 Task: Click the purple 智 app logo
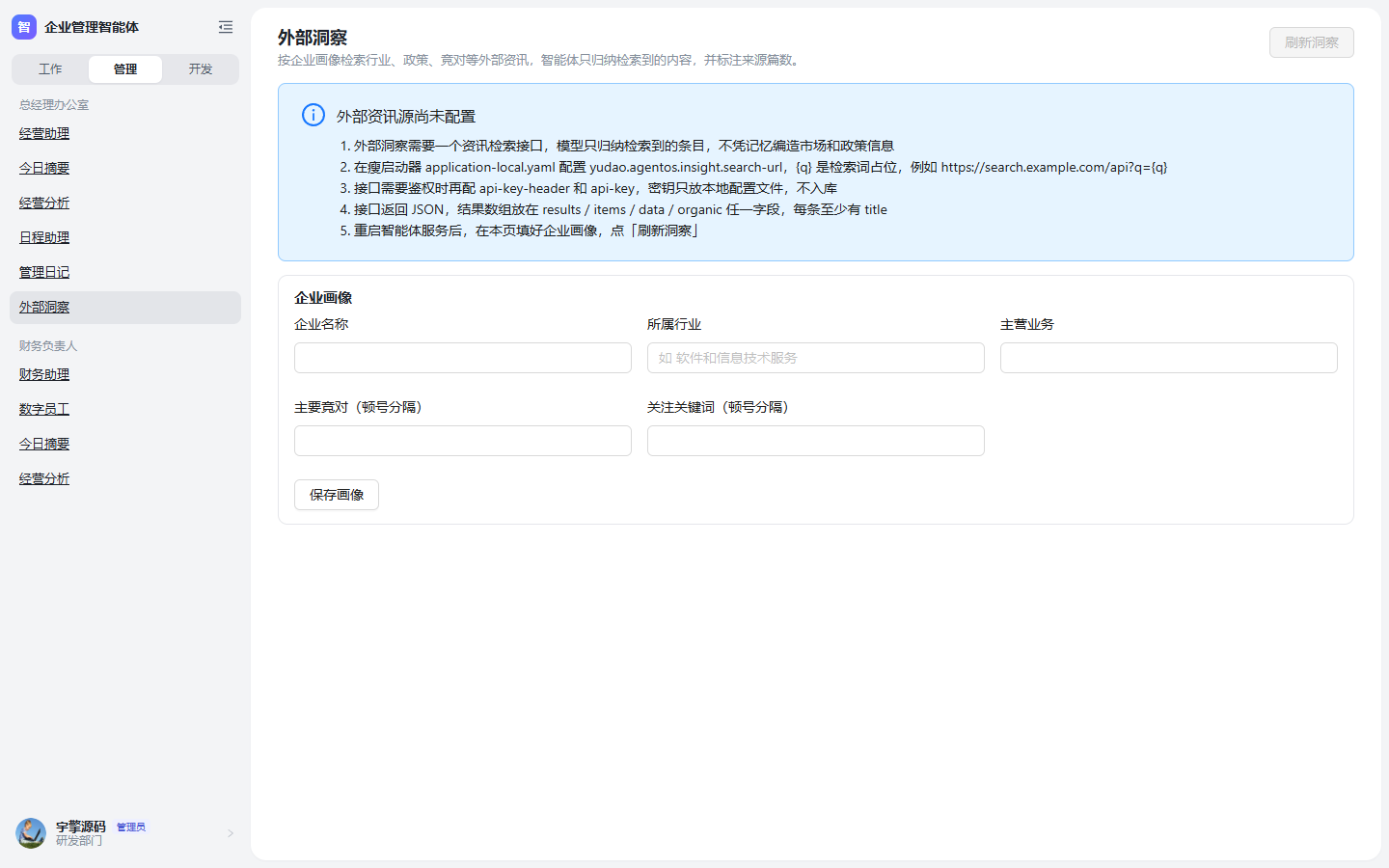point(24,27)
